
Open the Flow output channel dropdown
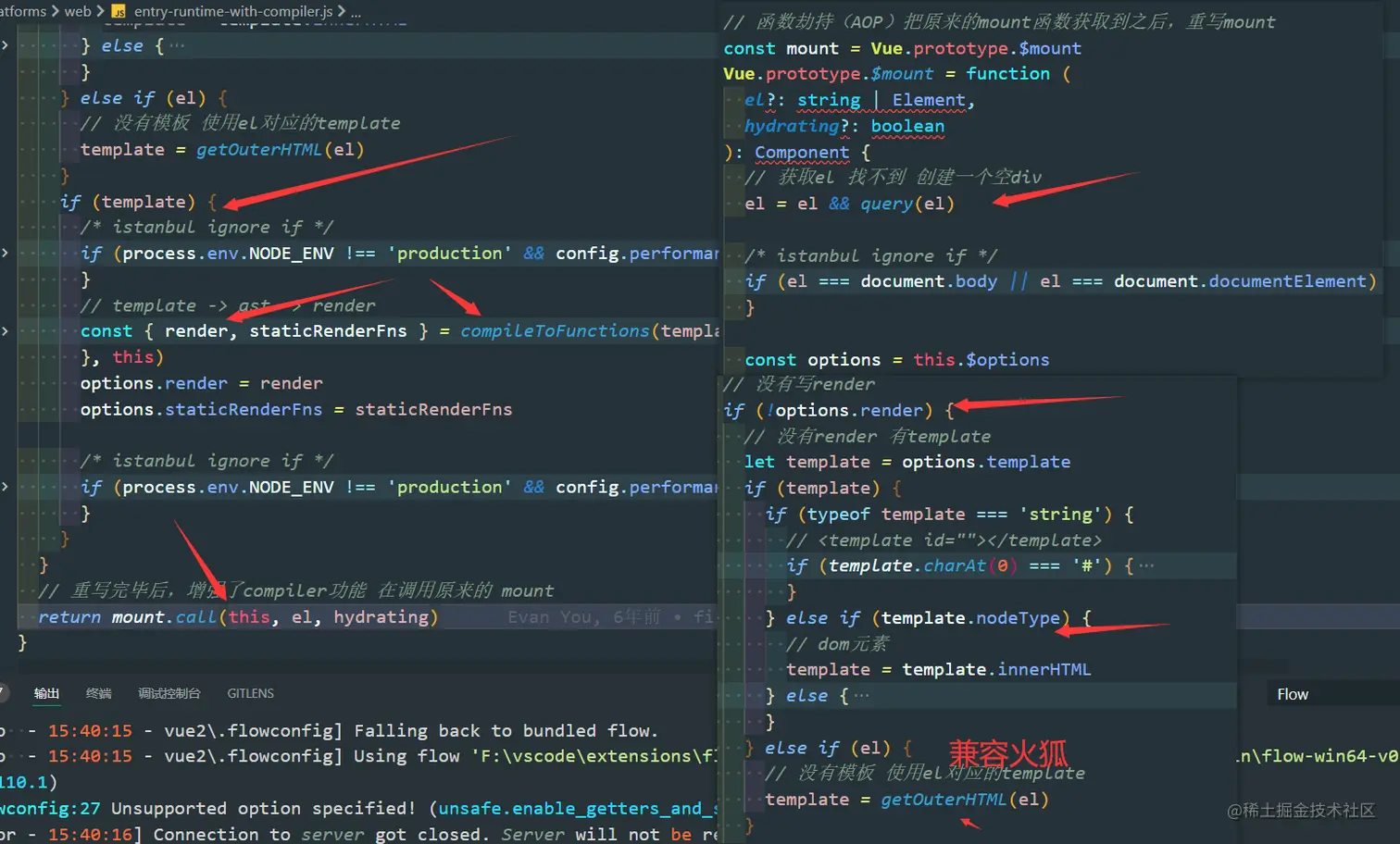(x=1333, y=694)
